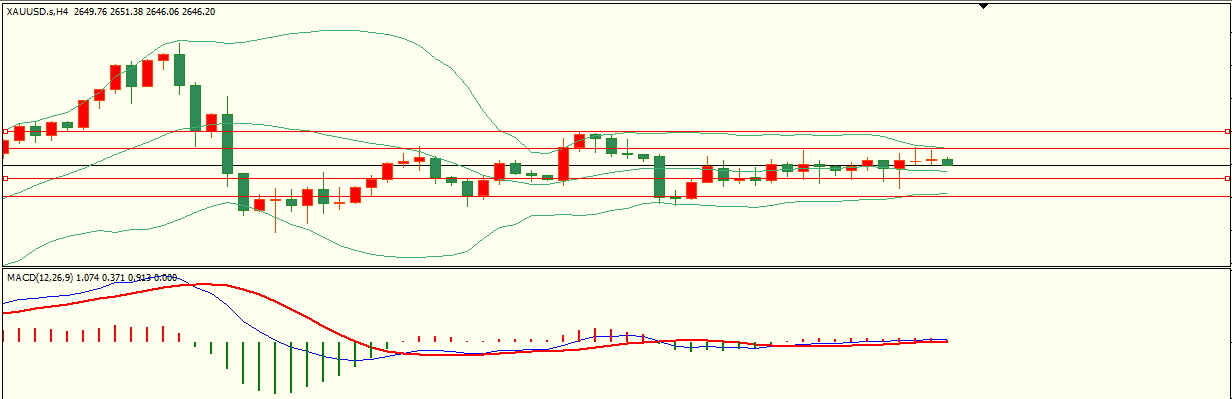Click the latest rightmost green candle
1232x399 pixels.
point(947,161)
